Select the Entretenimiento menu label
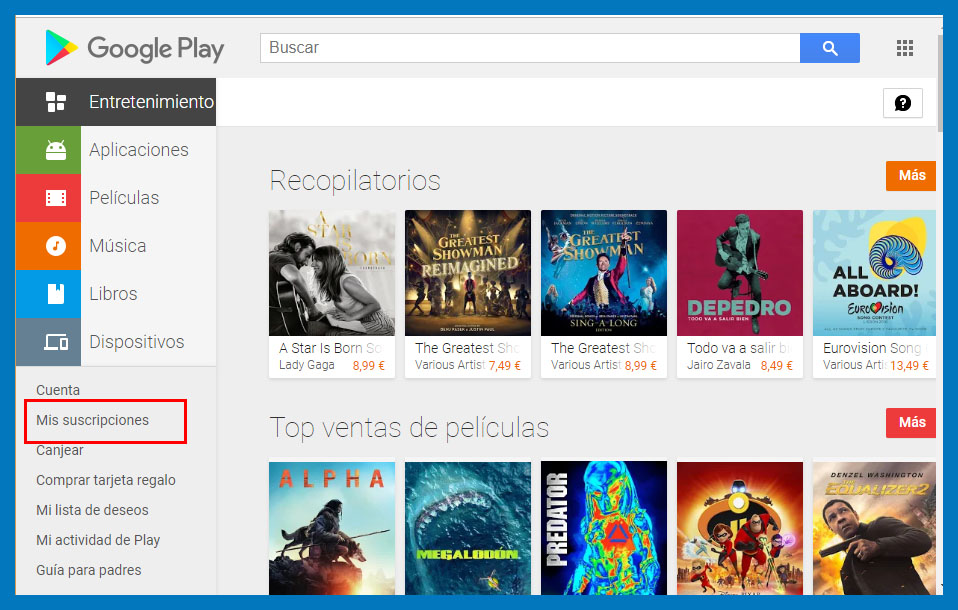 (x=152, y=101)
